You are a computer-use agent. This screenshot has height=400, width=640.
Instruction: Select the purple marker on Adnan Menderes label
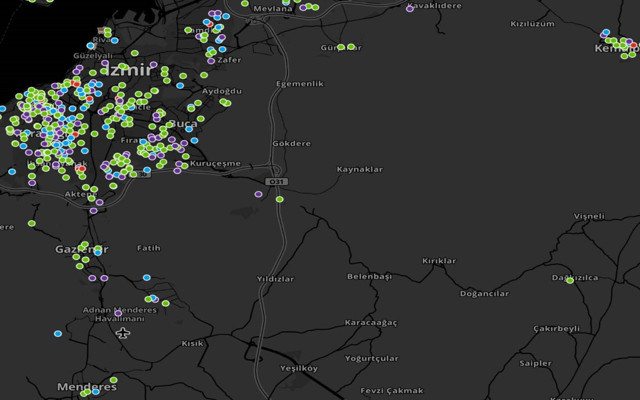point(118,313)
